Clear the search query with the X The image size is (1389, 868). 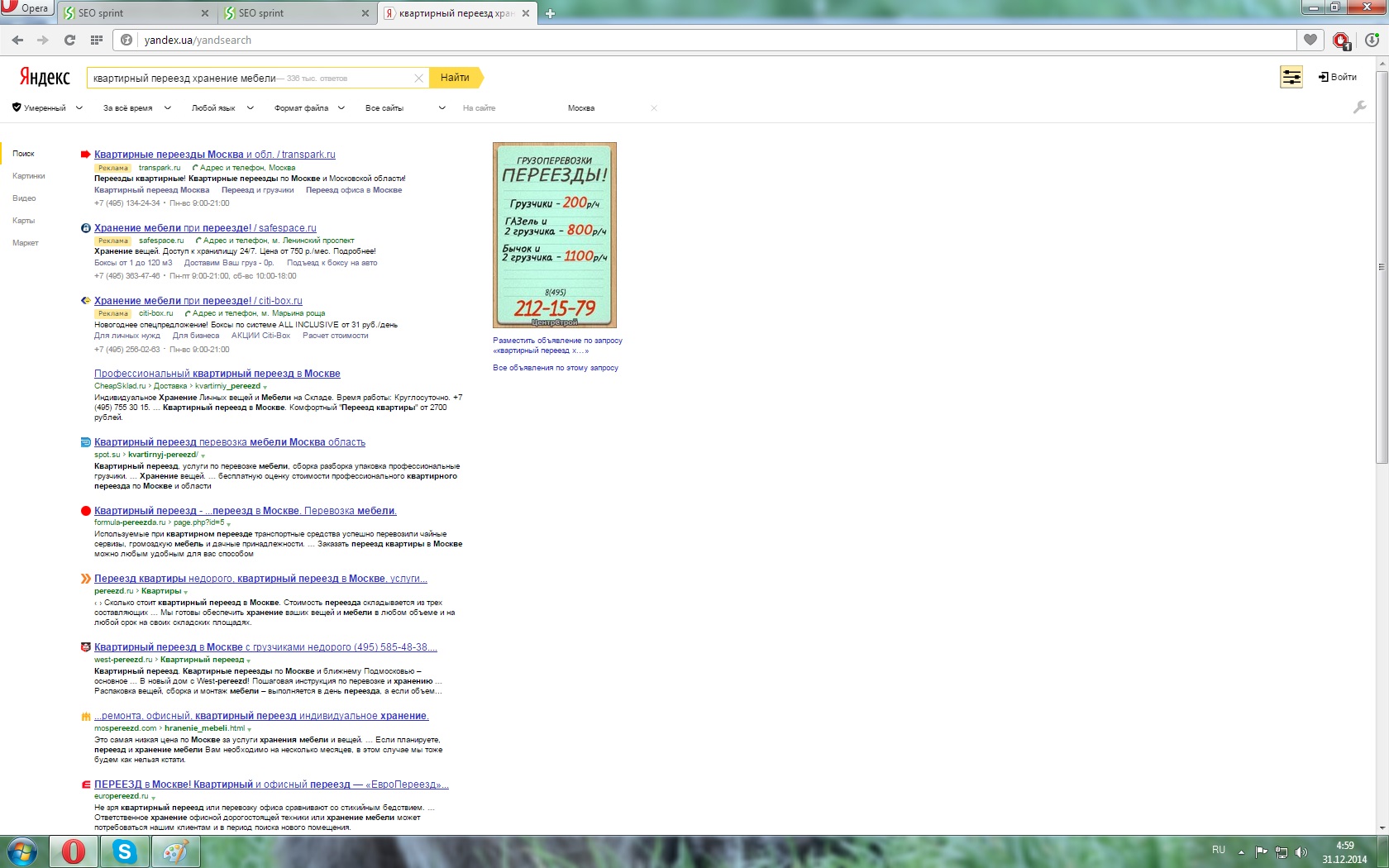418,78
